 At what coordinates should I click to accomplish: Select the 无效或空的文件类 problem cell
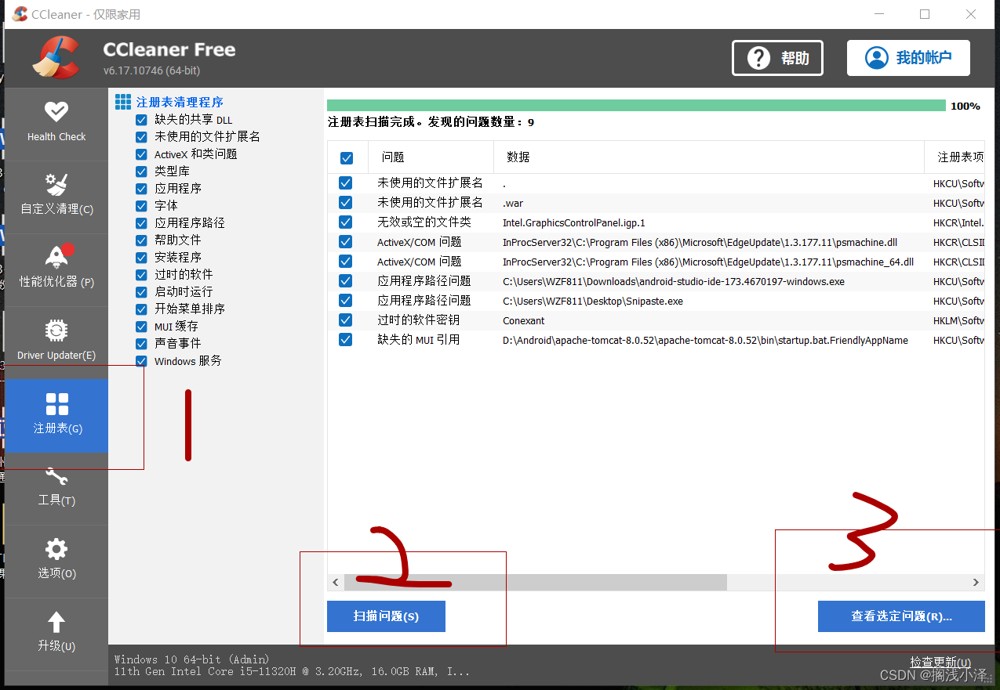[x=424, y=223]
